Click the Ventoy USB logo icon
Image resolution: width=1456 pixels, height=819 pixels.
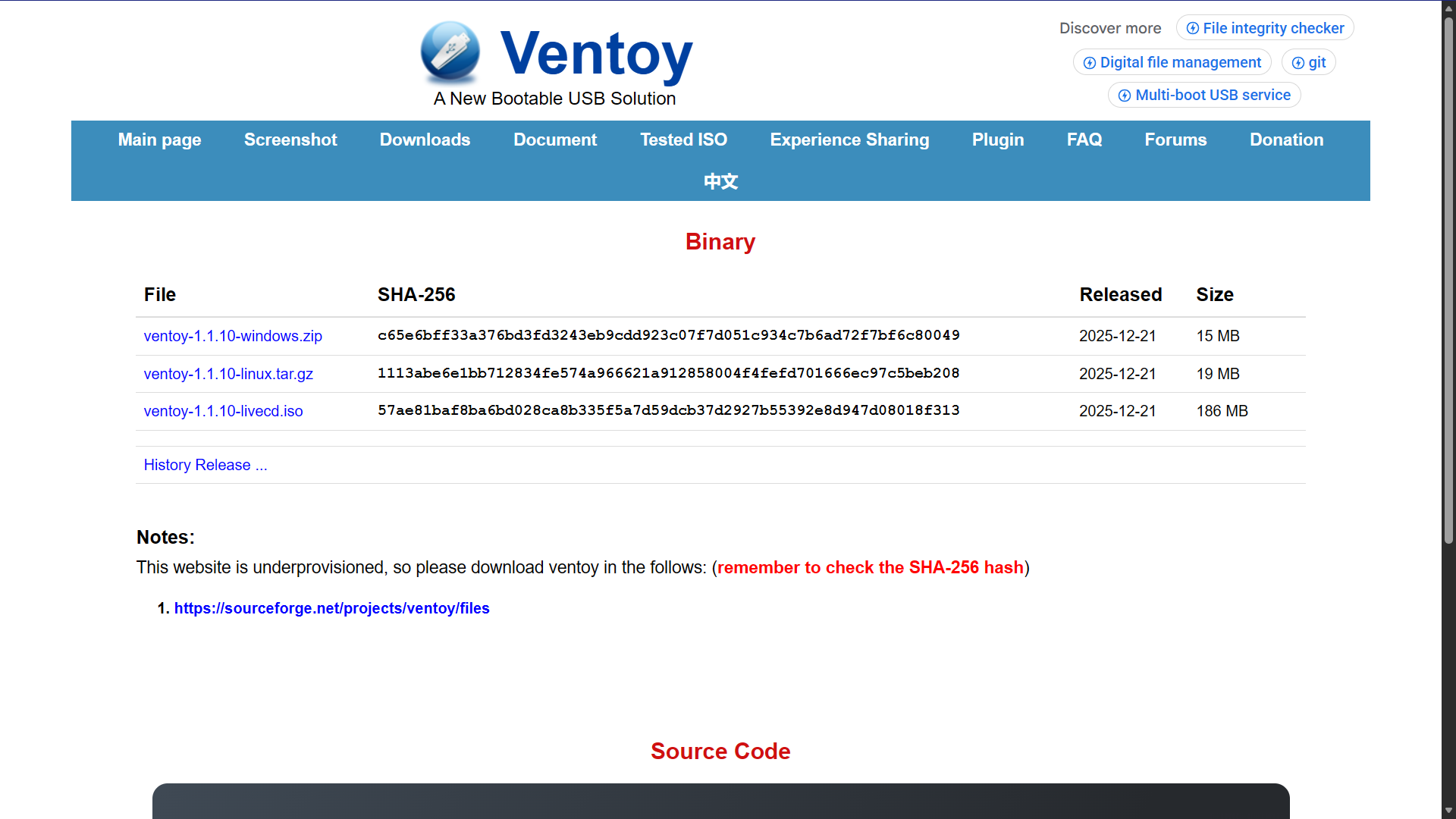(450, 52)
